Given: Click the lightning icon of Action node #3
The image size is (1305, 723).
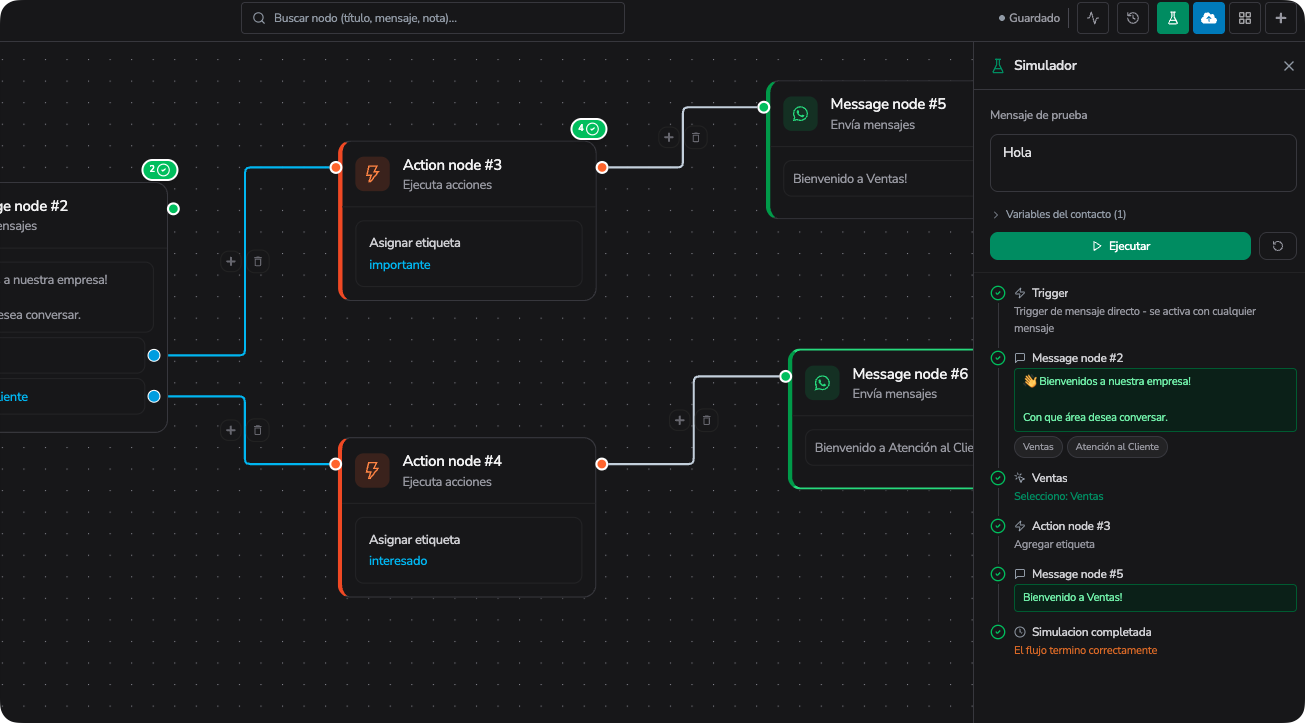Looking at the screenshot, I should [x=372, y=174].
